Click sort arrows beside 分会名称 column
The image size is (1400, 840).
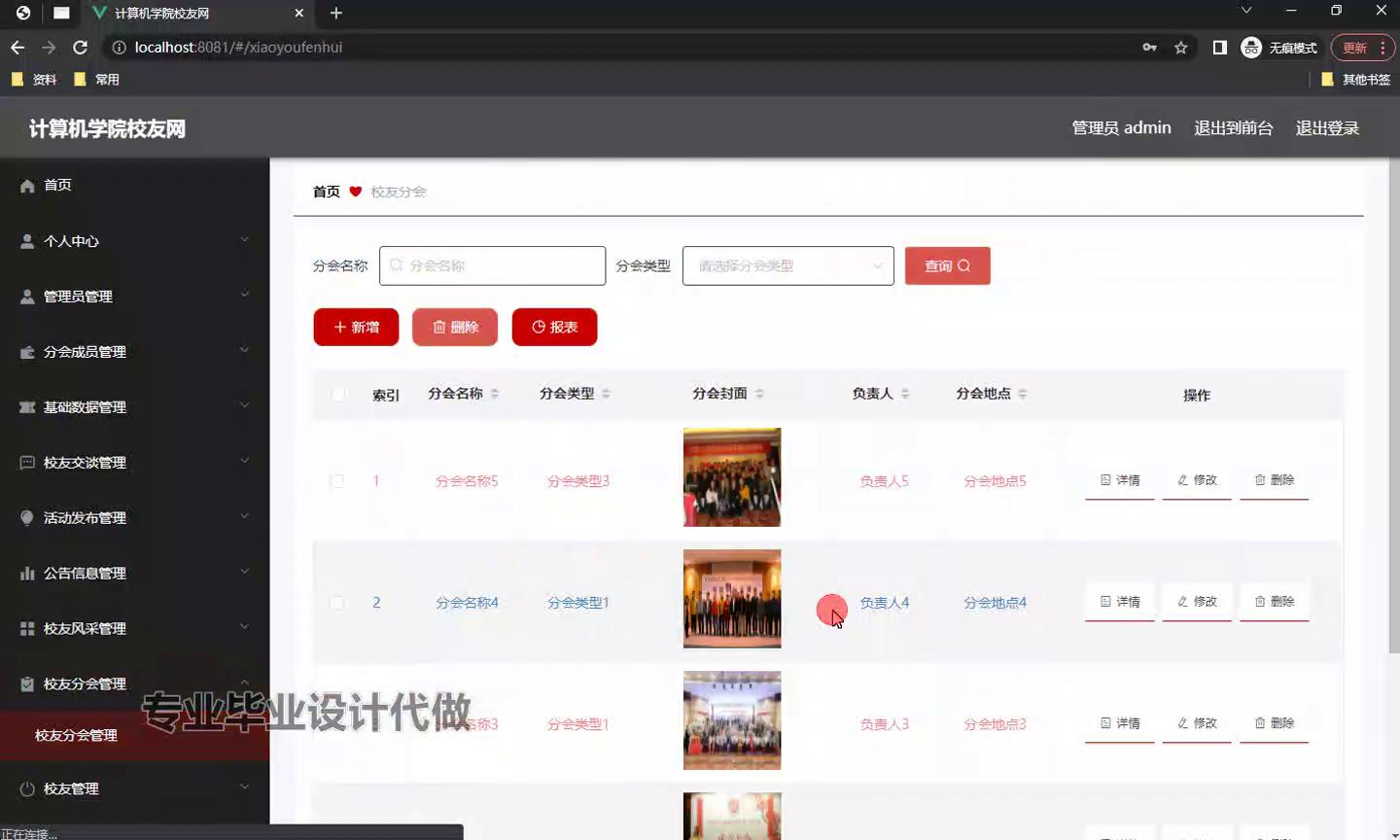point(495,394)
